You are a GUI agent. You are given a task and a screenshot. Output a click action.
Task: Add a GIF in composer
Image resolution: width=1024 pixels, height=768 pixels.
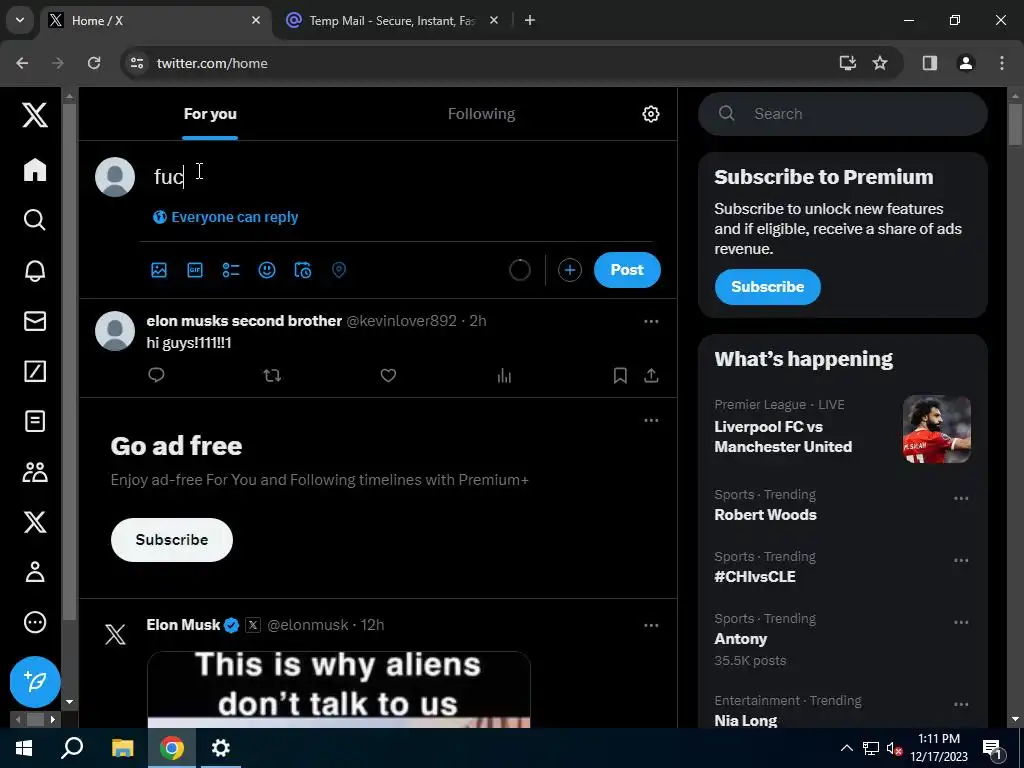(195, 270)
